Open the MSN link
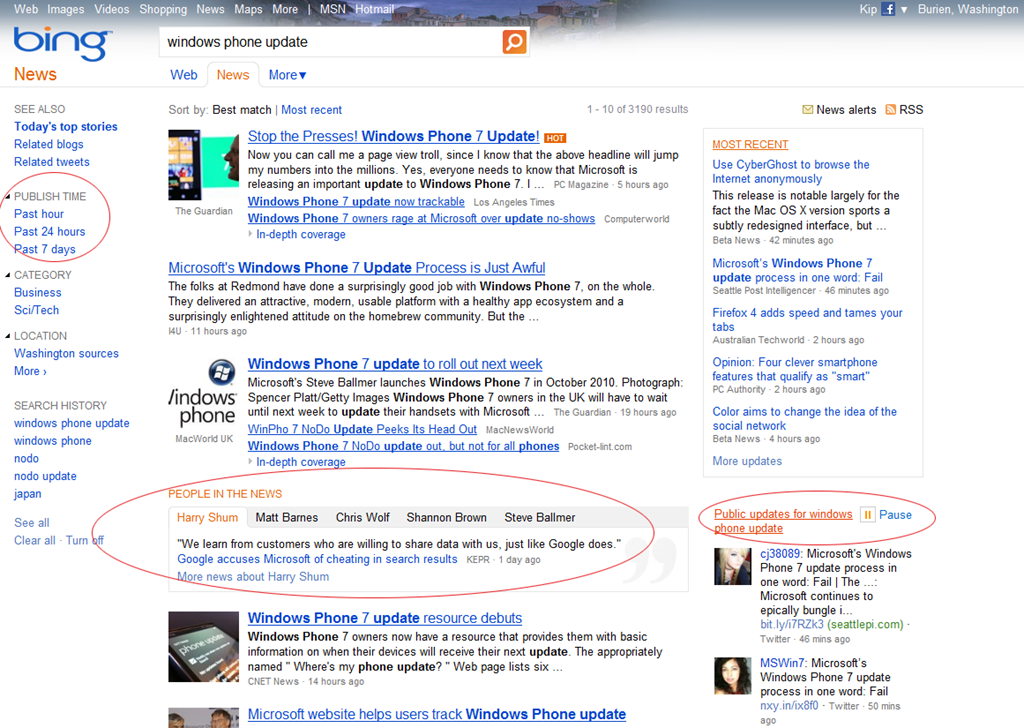 332,9
